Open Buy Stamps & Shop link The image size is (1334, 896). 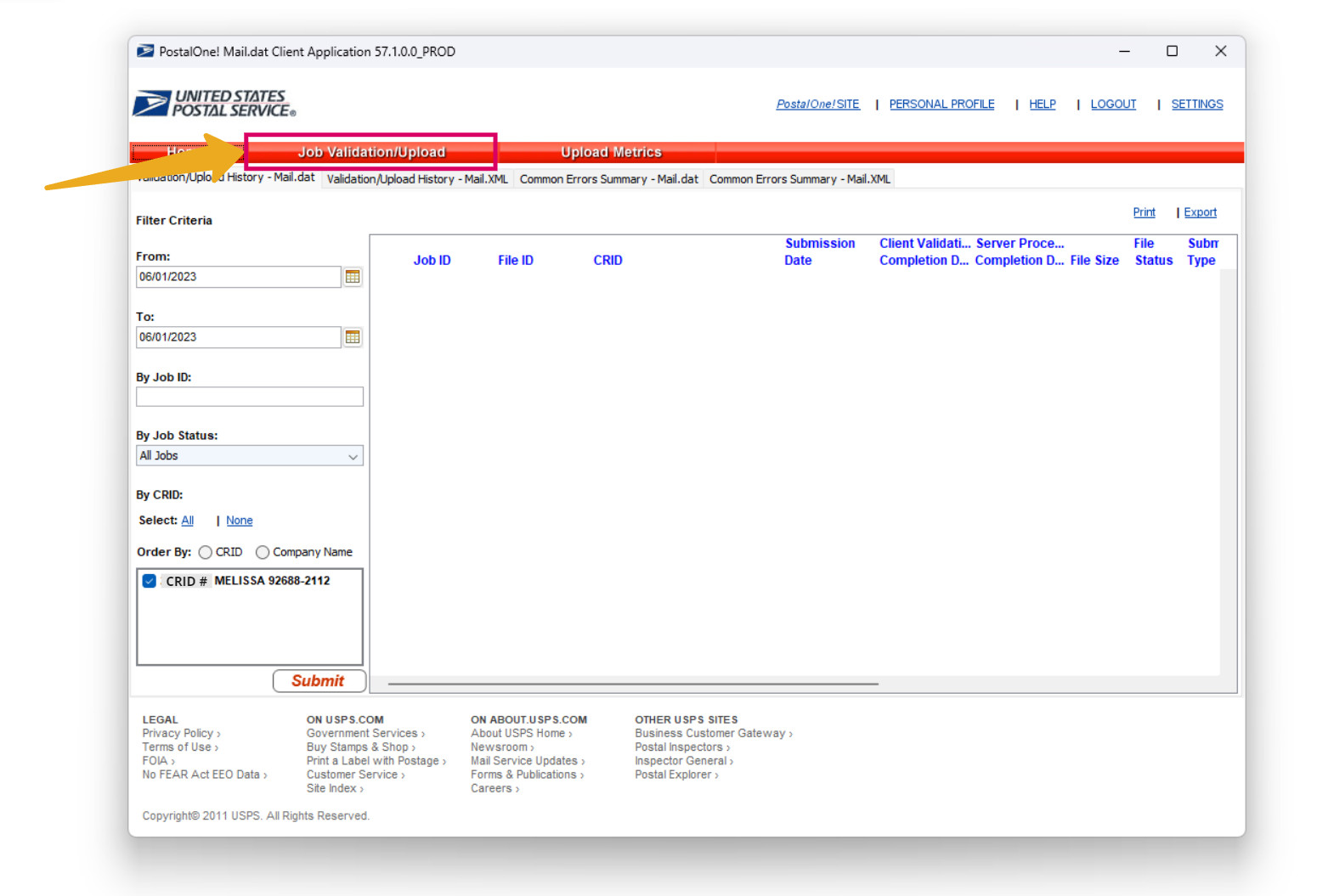(360, 747)
